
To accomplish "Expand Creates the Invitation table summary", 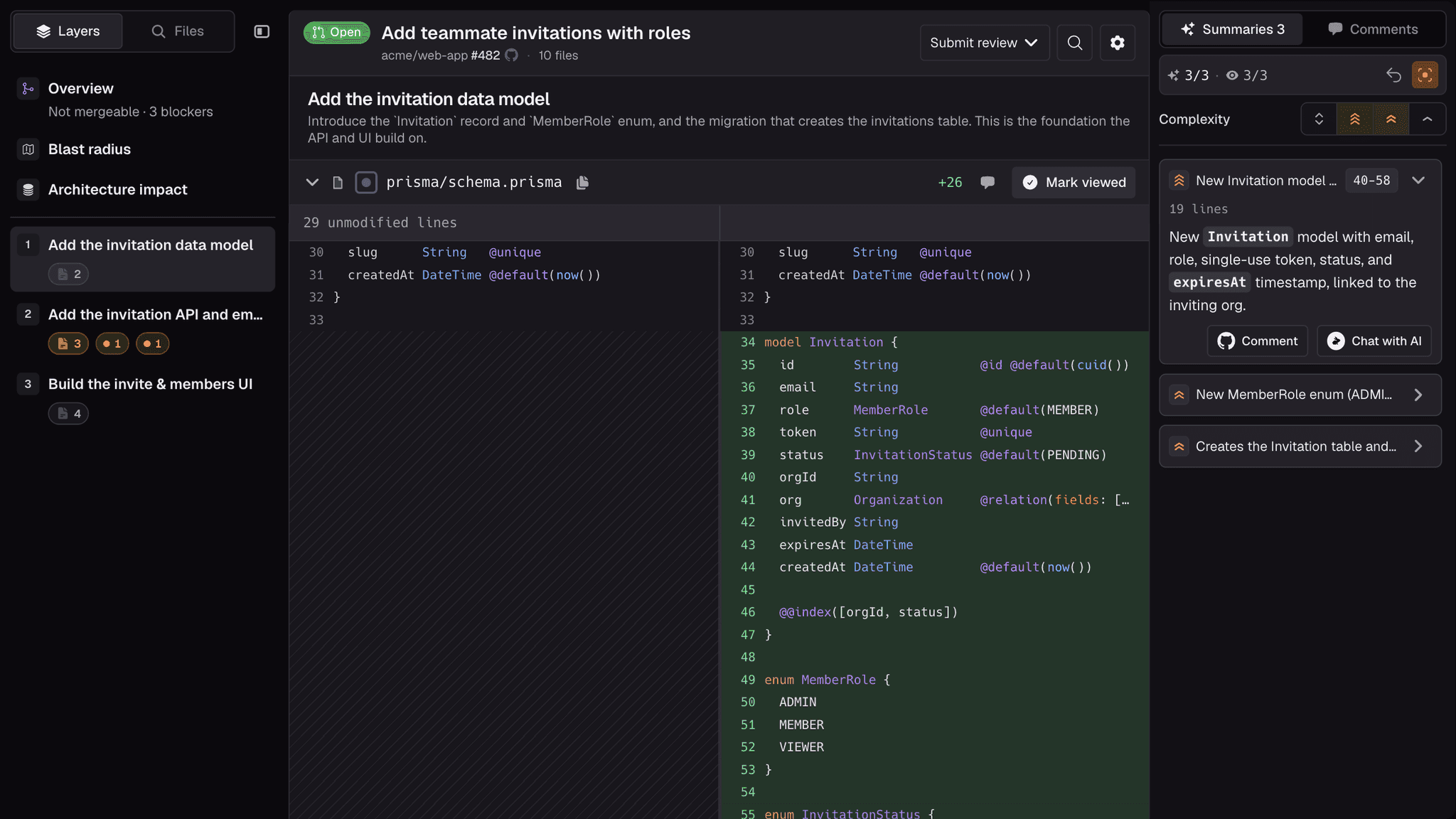I will [x=1418, y=446].
